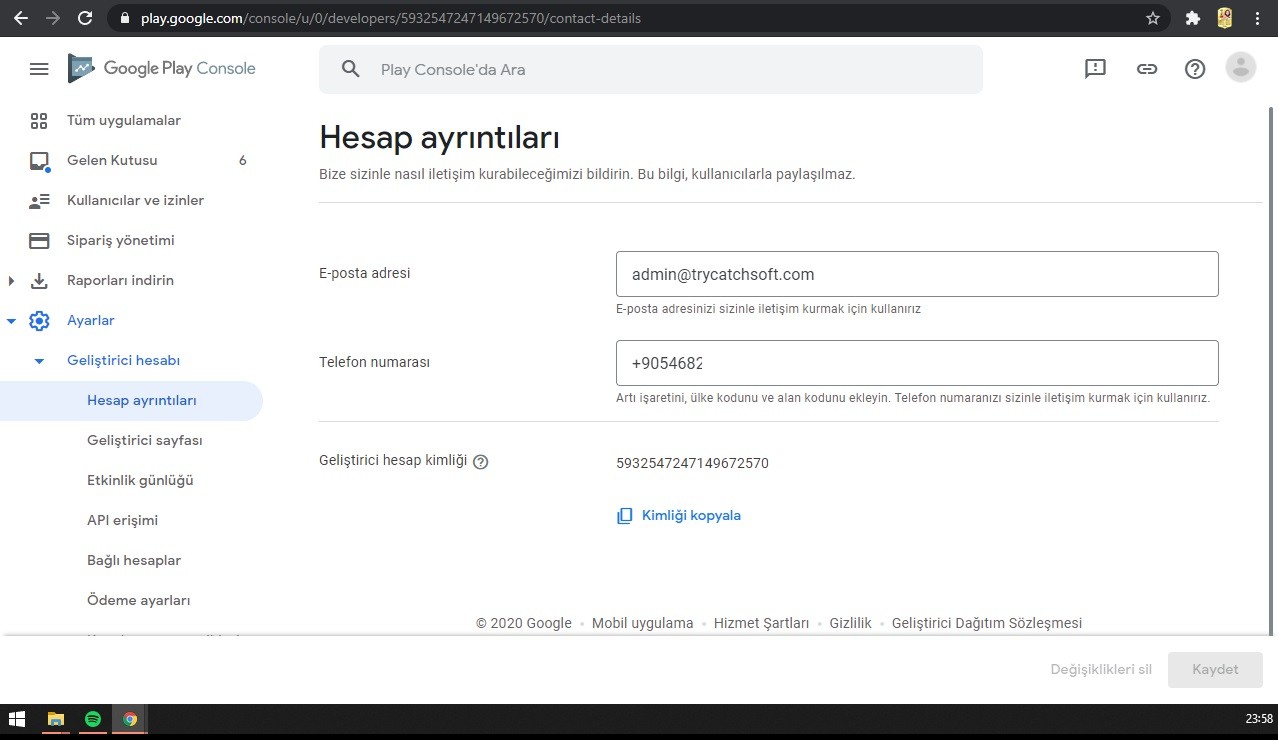The height and width of the screenshot is (740, 1278).
Task: Open Mobil uygulama footer link
Action: pyautogui.click(x=642, y=623)
